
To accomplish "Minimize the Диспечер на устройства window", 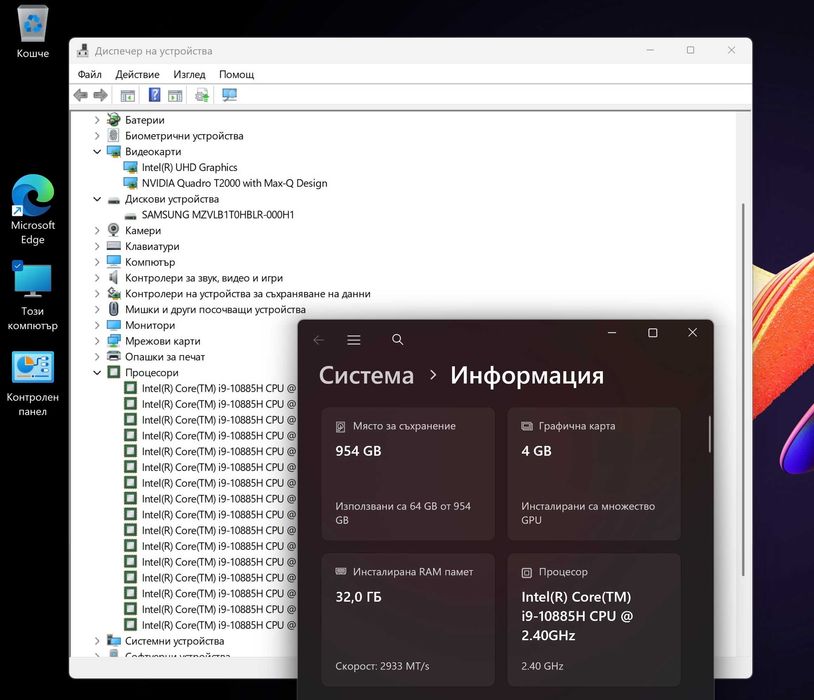I will (x=650, y=50).
